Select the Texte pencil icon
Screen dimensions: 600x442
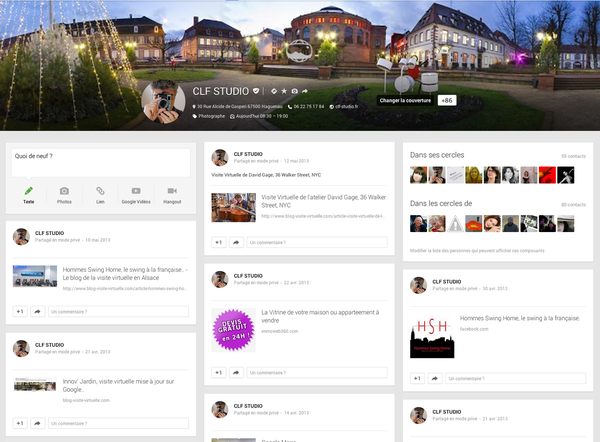point(29,191)
